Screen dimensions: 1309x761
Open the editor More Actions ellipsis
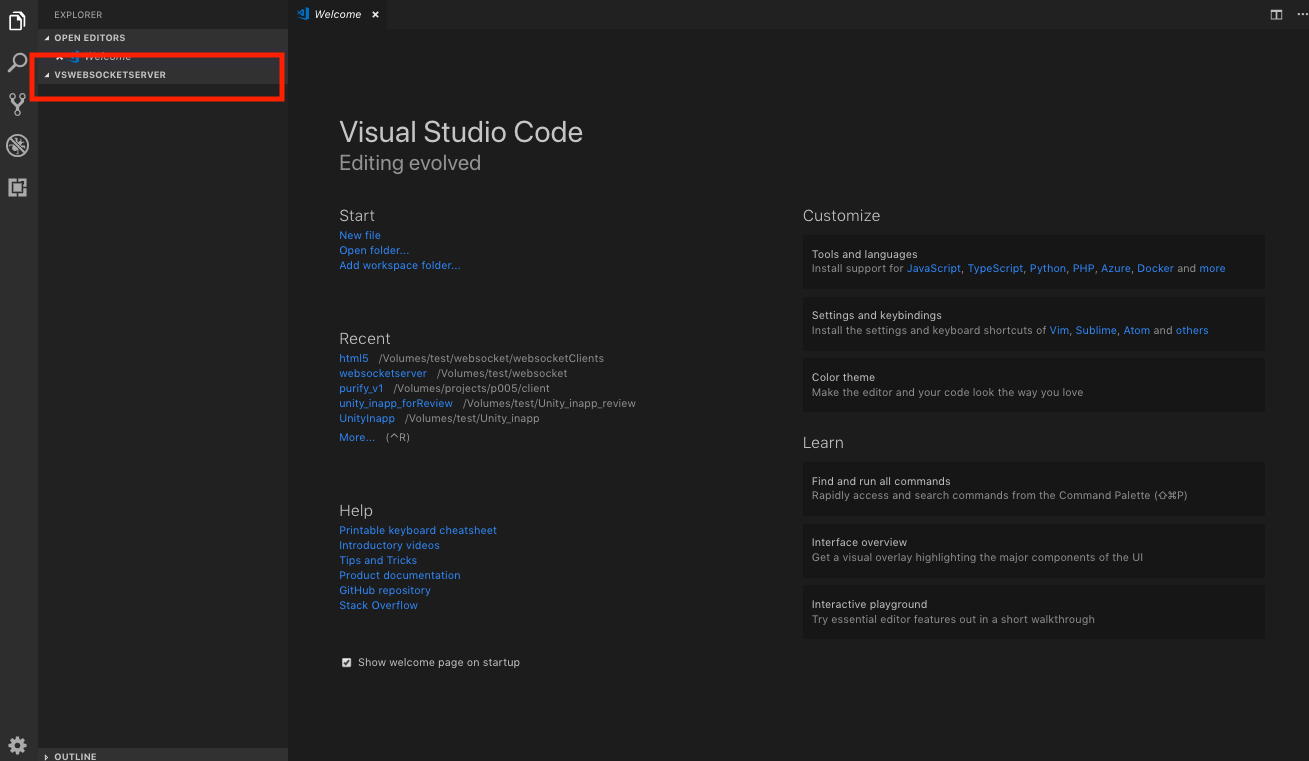pos(1301,15)
